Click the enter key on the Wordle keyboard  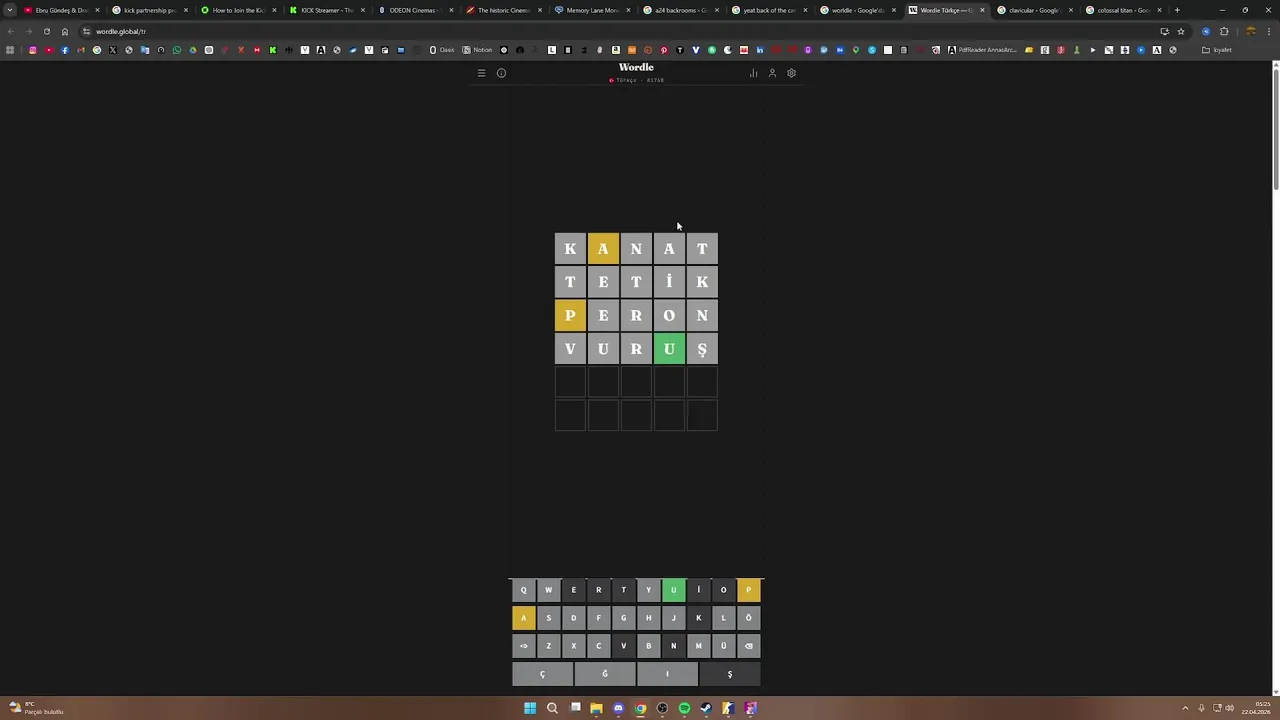(x=523, y=646)
